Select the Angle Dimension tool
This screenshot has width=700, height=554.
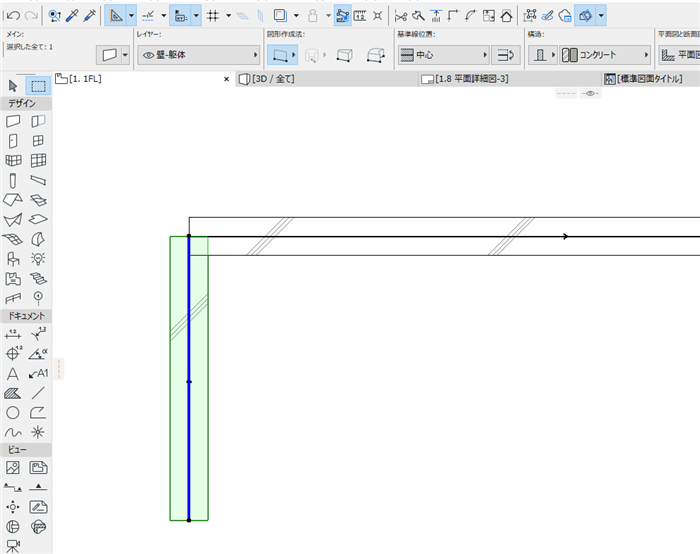coord(38,354)
